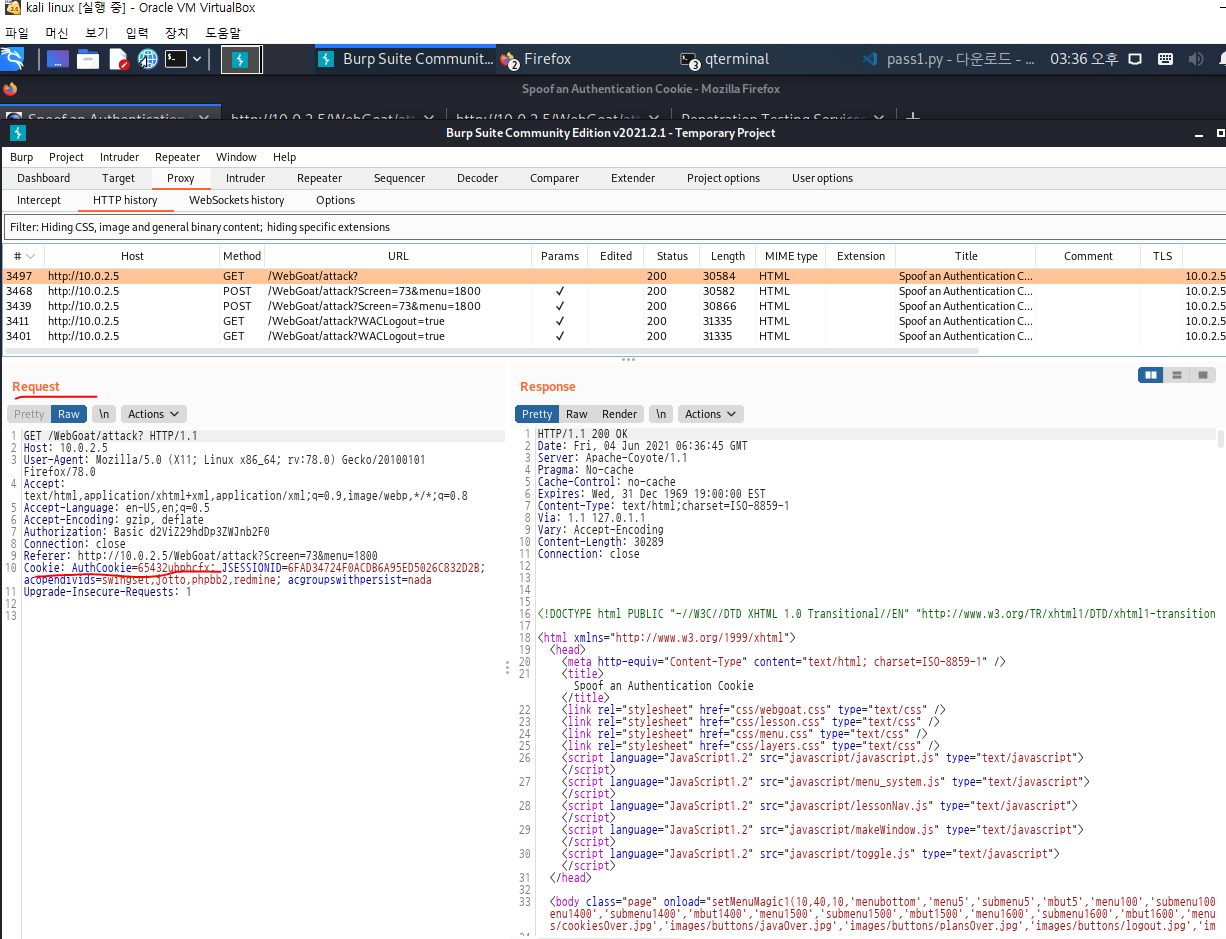This screenshot has height=939, width=1226.
Task: Select the Burp workspace switcher icon
Action: [x=240, y=60]
